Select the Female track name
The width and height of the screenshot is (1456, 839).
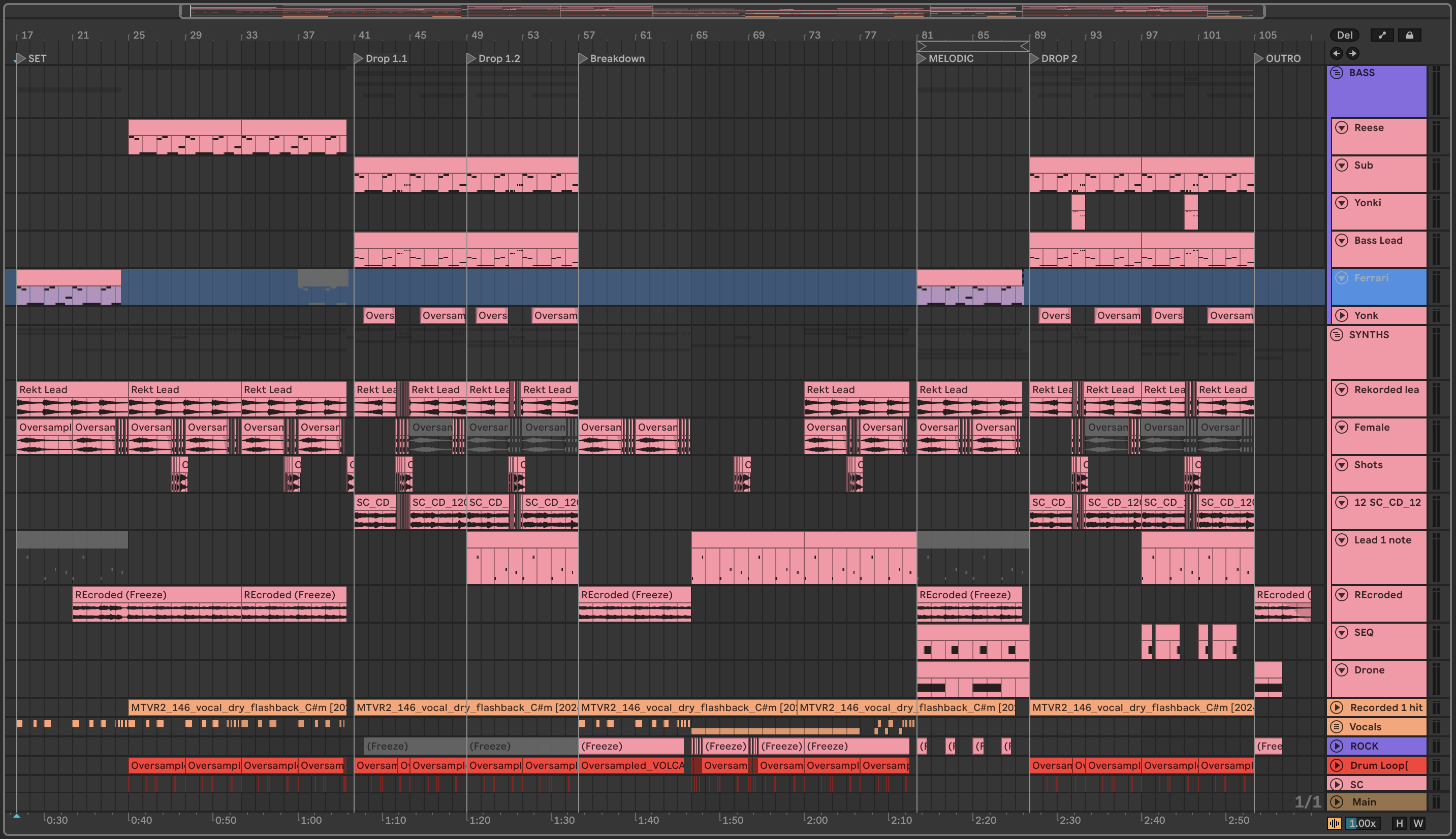(x=1371, y=427)
